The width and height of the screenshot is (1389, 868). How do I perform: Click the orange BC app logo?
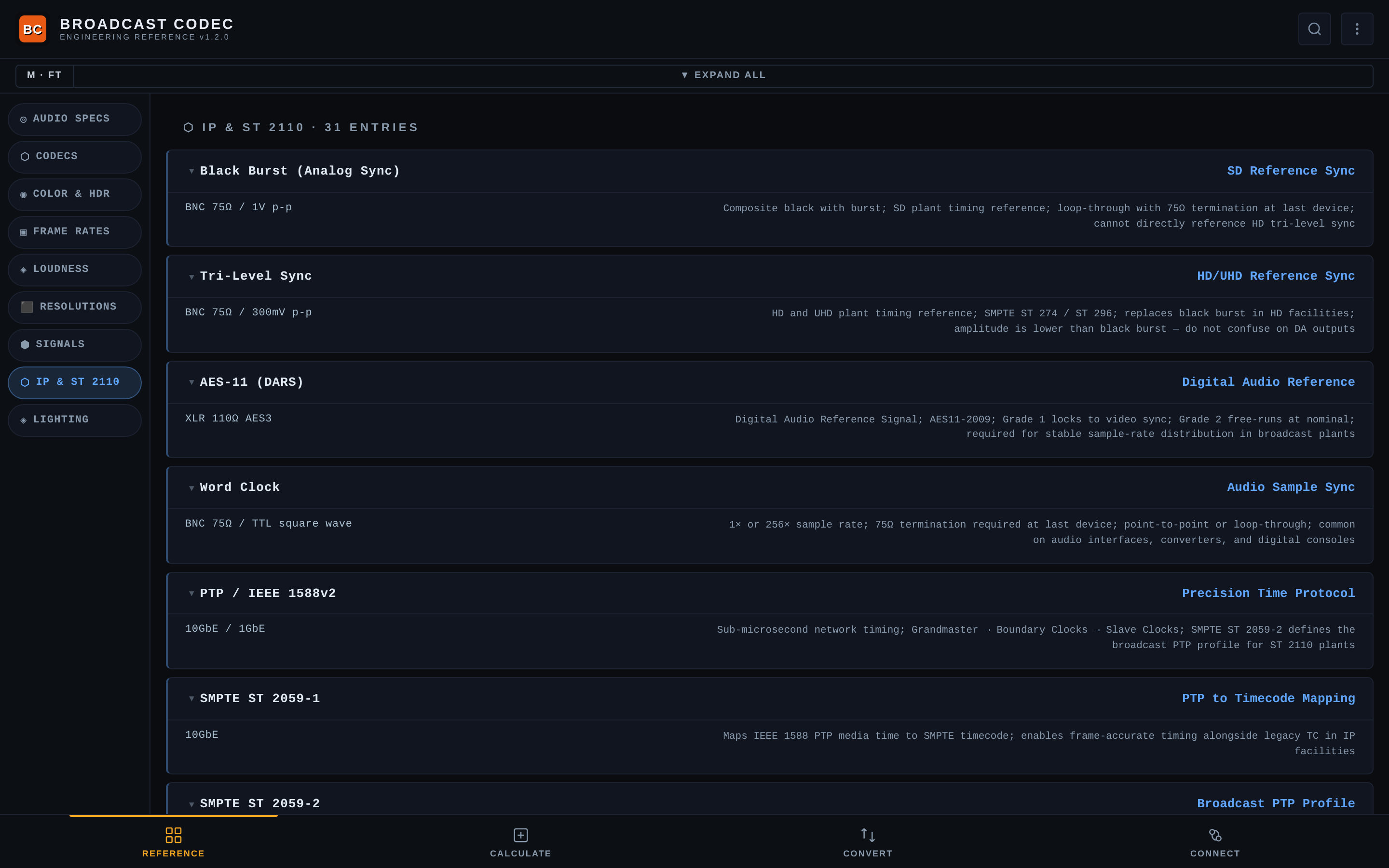tap(33, 29)
